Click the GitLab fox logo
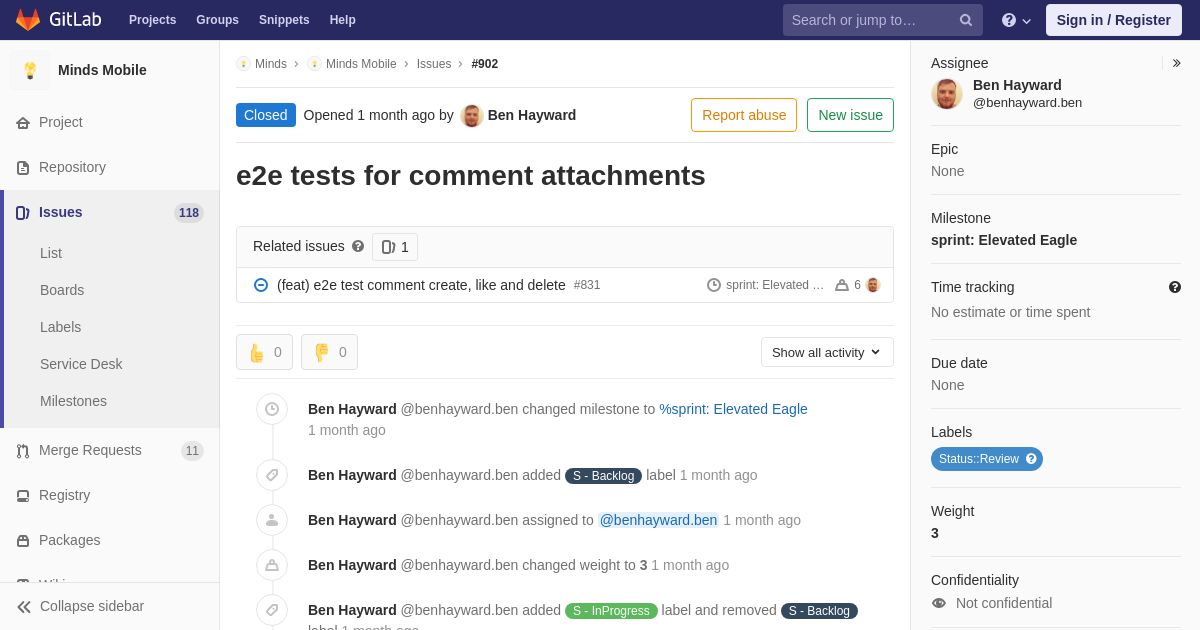1200x630 pixels. click(x=28, y=20)
